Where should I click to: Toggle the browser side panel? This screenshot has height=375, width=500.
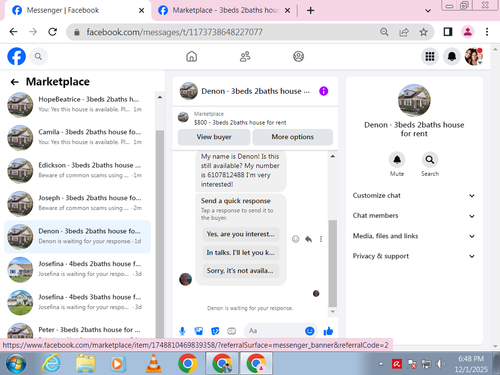coord(448,32)
